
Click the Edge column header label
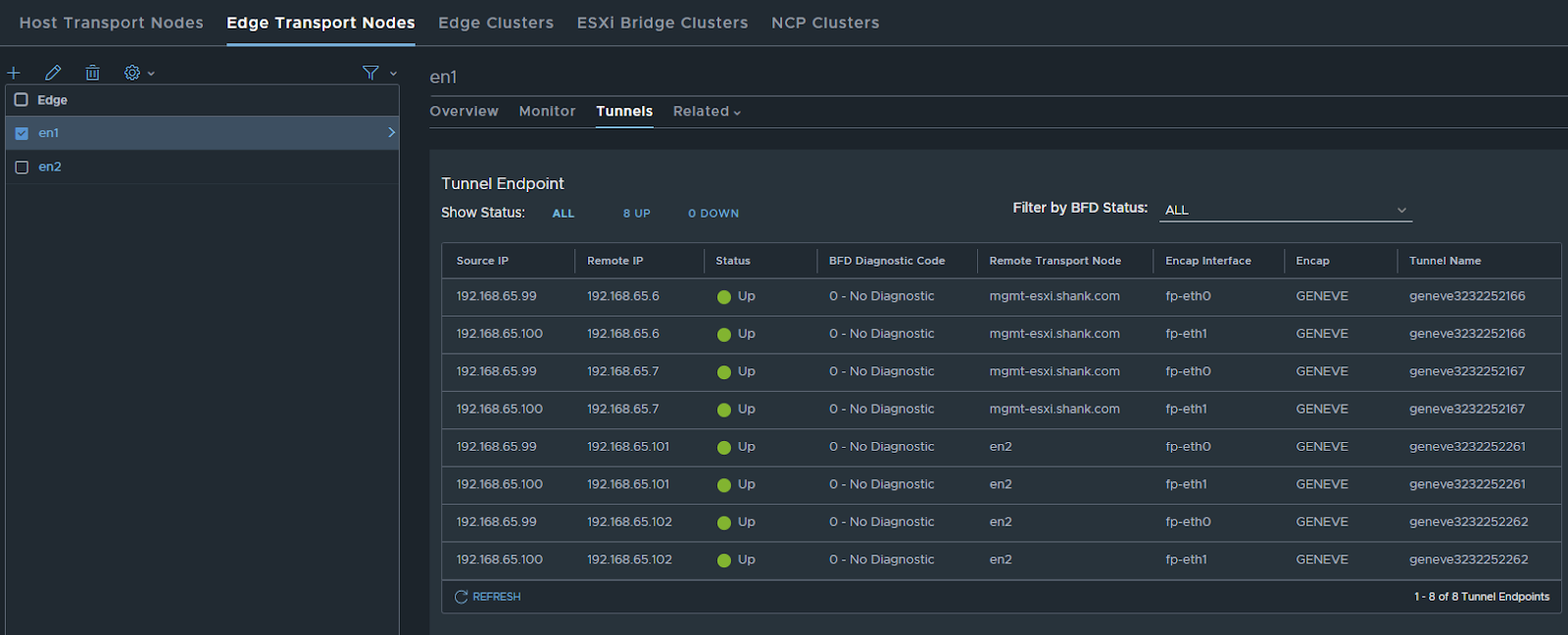pos(52,100)
